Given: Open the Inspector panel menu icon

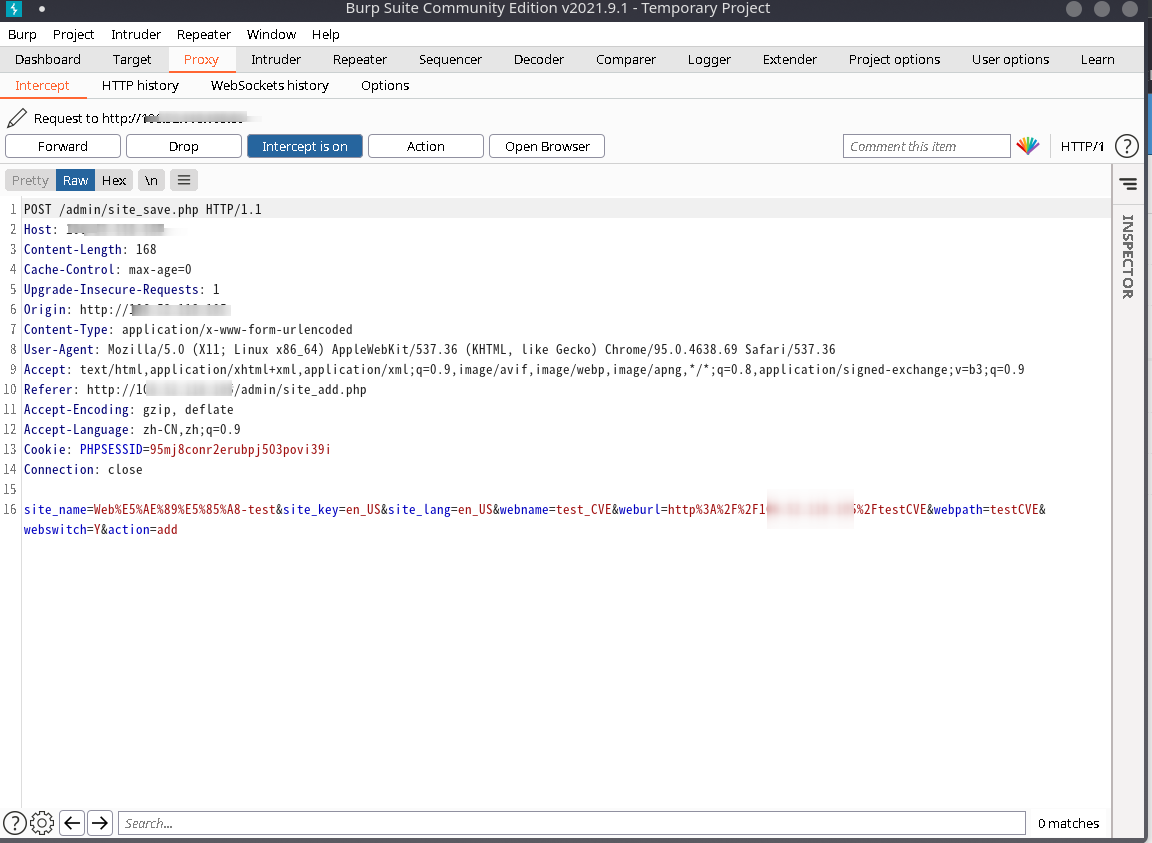Looking at the screenshot, I should click(1128, 184).
